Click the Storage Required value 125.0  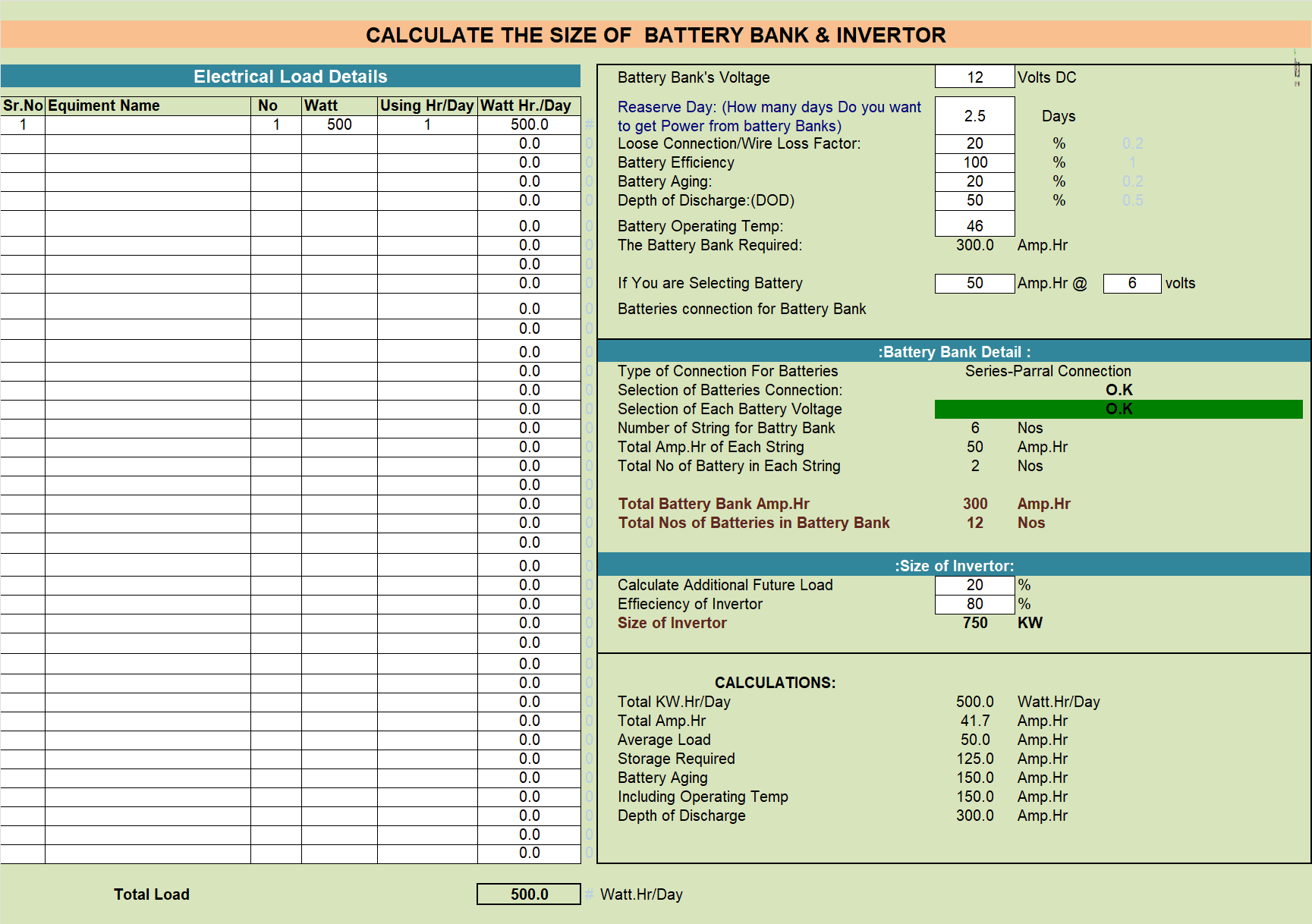[x=974, y=759]
